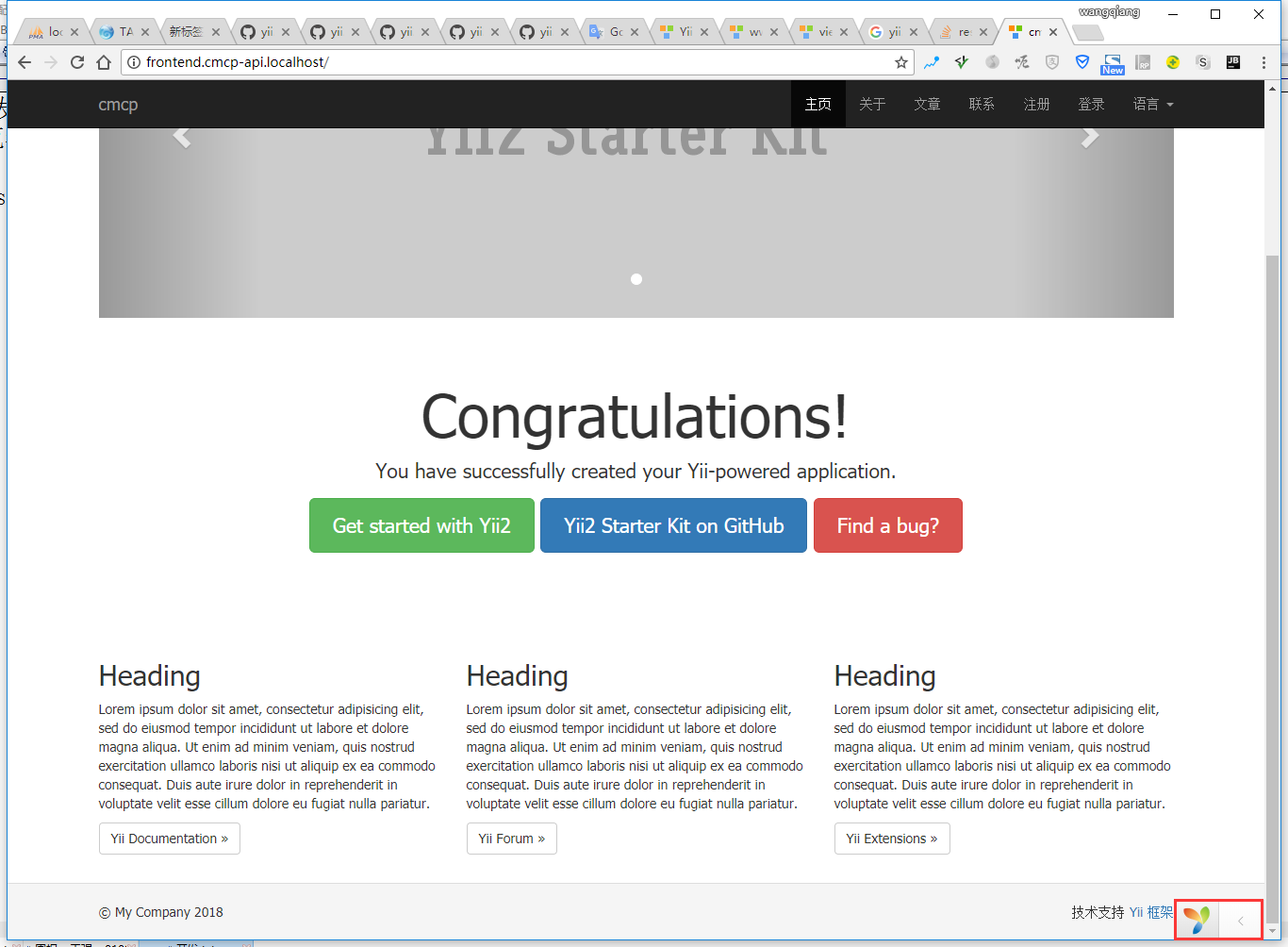This screenshot has width=1288, height=947.
Task: Click the scrollbar down arrow
Action: click(1272, 932)
